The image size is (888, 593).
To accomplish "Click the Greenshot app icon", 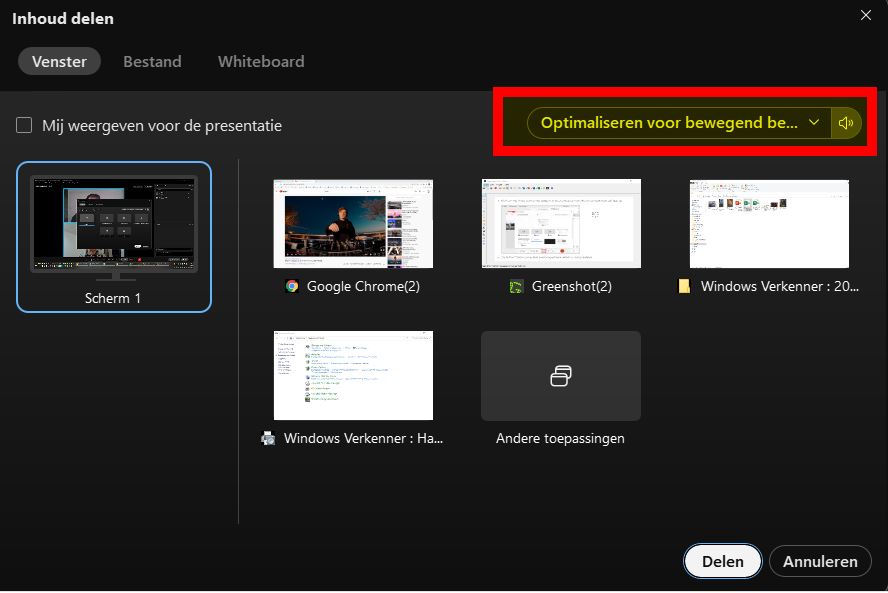I will [516, 286].
